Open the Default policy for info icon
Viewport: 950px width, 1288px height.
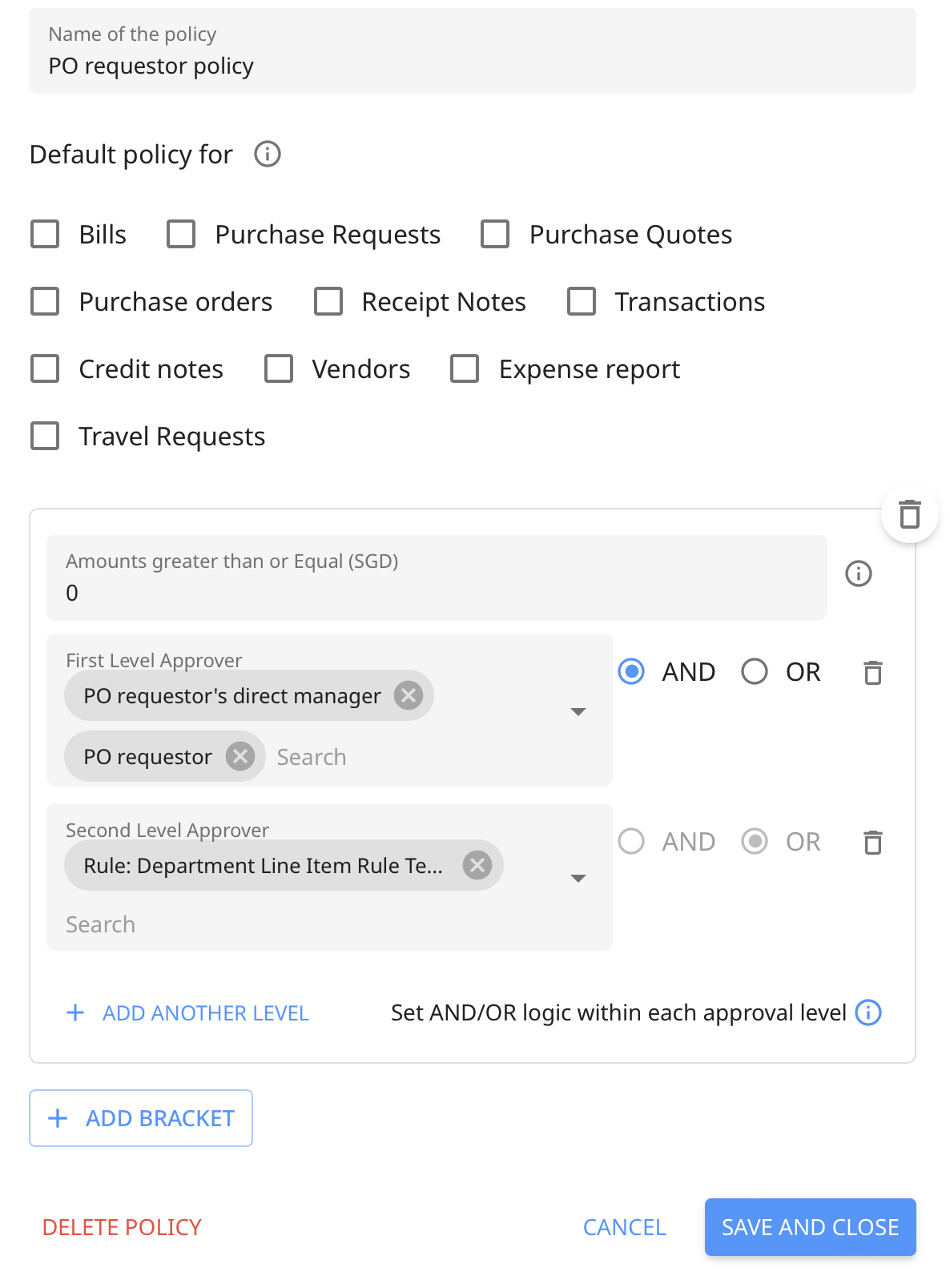[x=268, y=154]
